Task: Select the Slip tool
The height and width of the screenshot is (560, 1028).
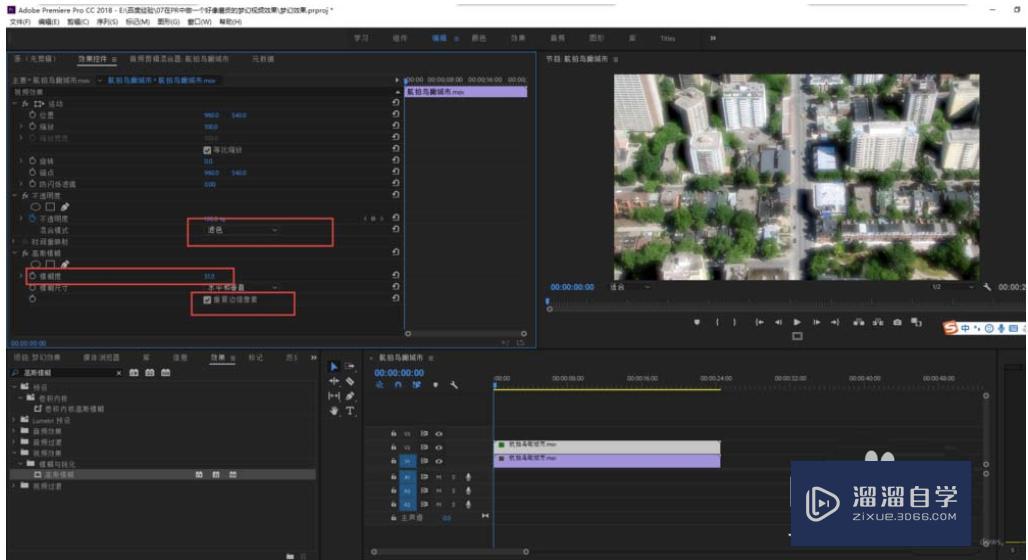Action: [x=334, y=396]
